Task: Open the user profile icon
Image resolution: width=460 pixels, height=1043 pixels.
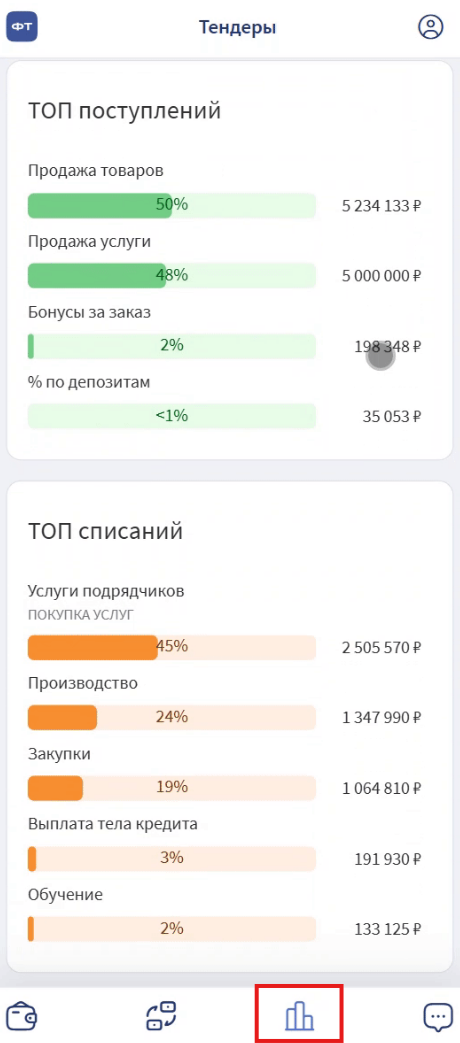Action: (x=430, y=27)
